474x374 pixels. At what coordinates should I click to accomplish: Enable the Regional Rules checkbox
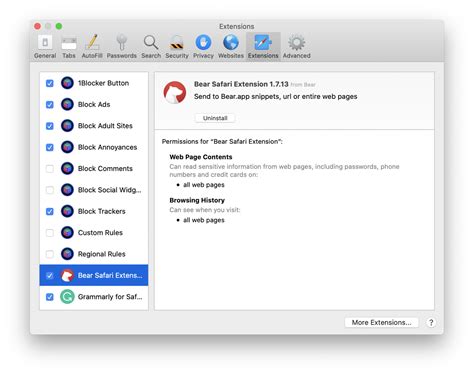(50, 254)
